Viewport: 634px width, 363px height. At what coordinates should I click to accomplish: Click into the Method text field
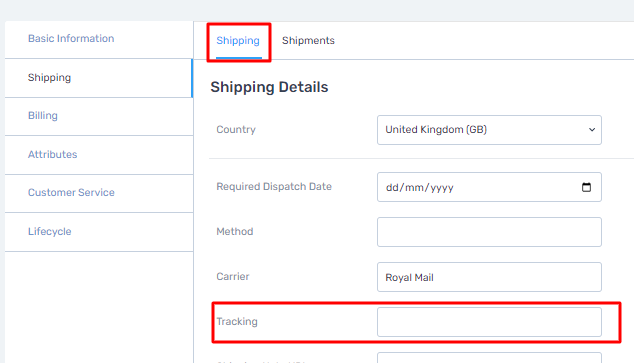point(489,232)
